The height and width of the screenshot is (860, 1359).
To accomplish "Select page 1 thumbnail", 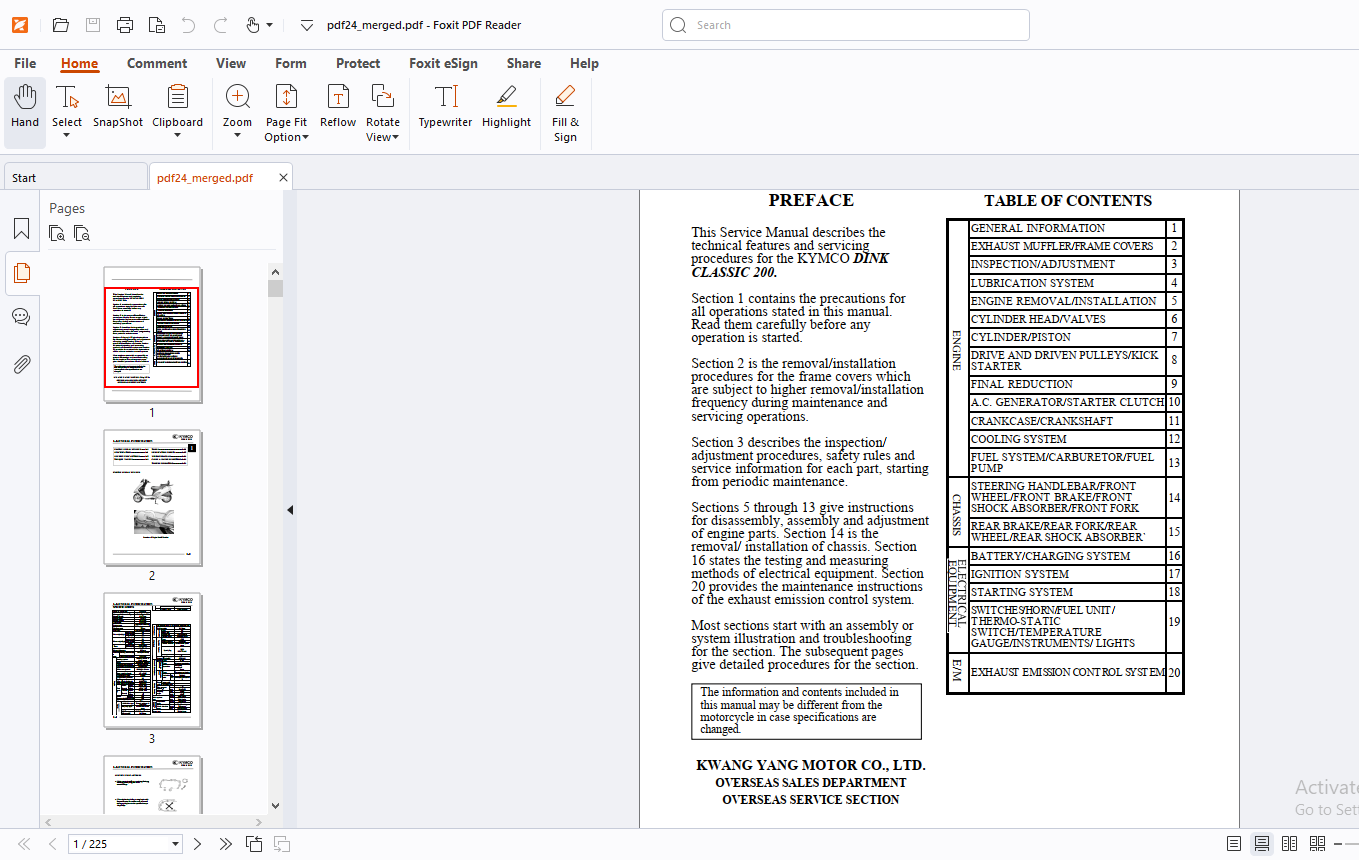I will tap(152, 334).
